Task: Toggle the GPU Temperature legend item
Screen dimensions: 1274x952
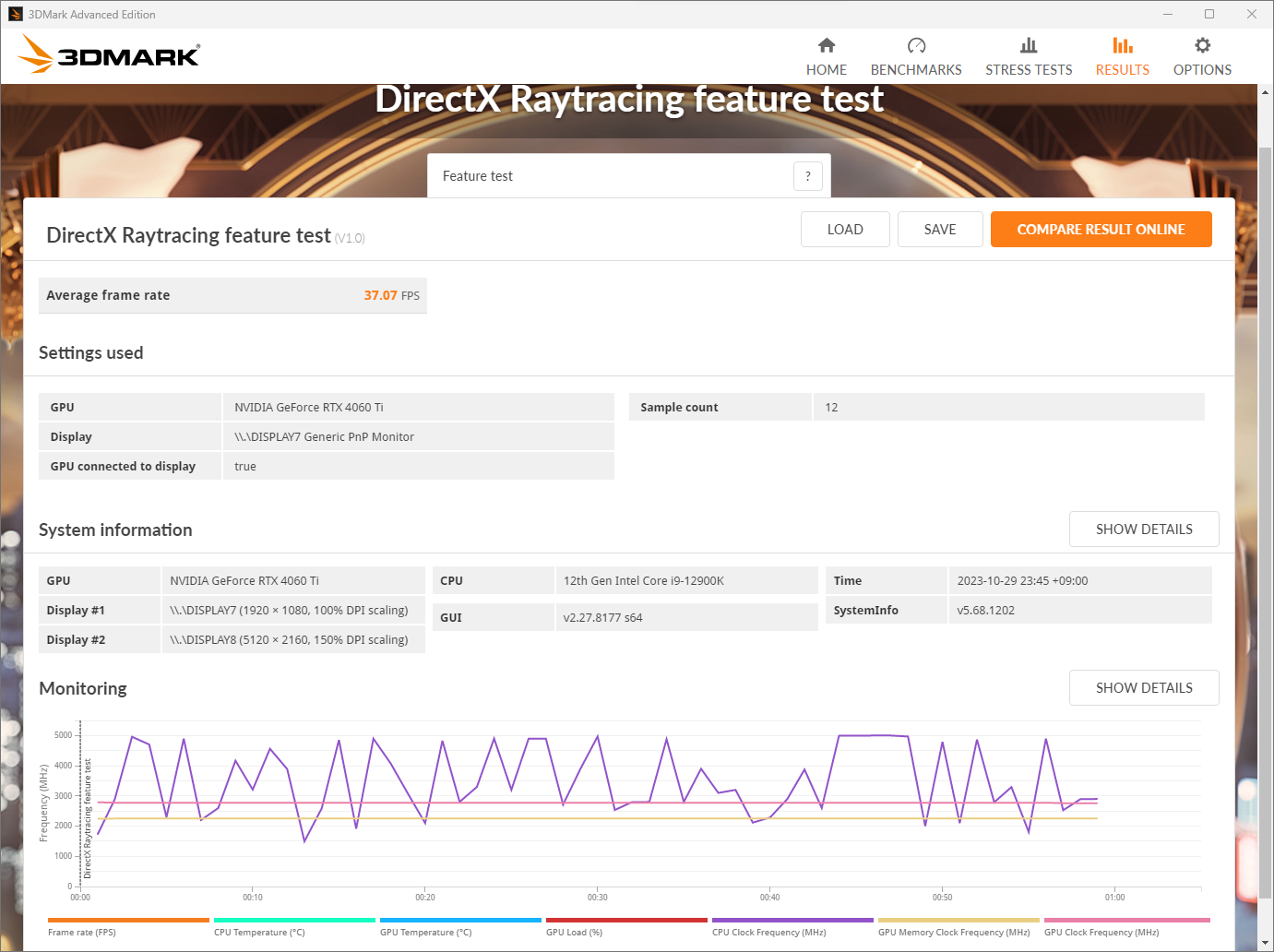Action: click(x=460, y=927)
